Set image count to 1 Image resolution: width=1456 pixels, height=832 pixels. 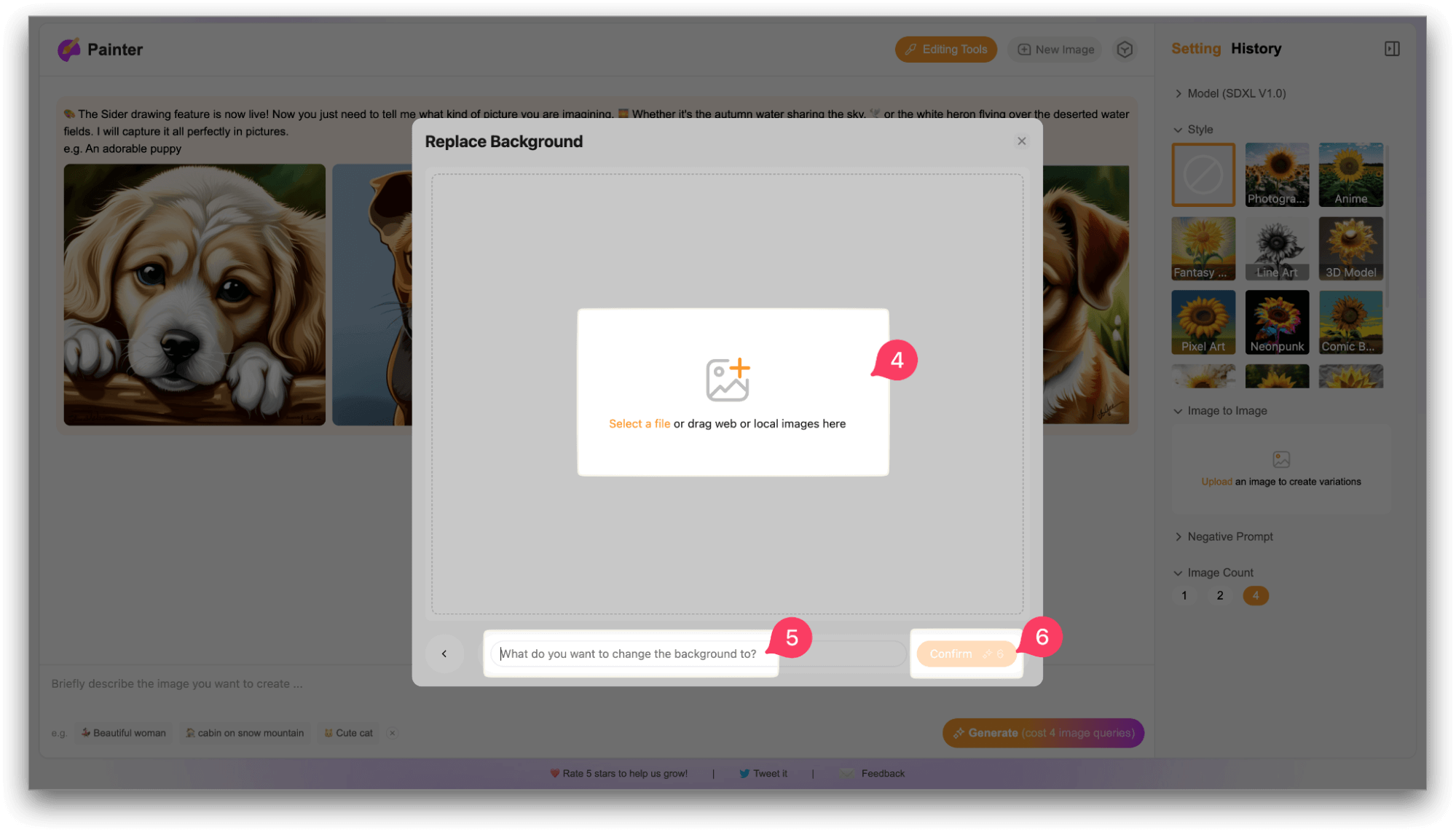click(x=1184, y=595)
